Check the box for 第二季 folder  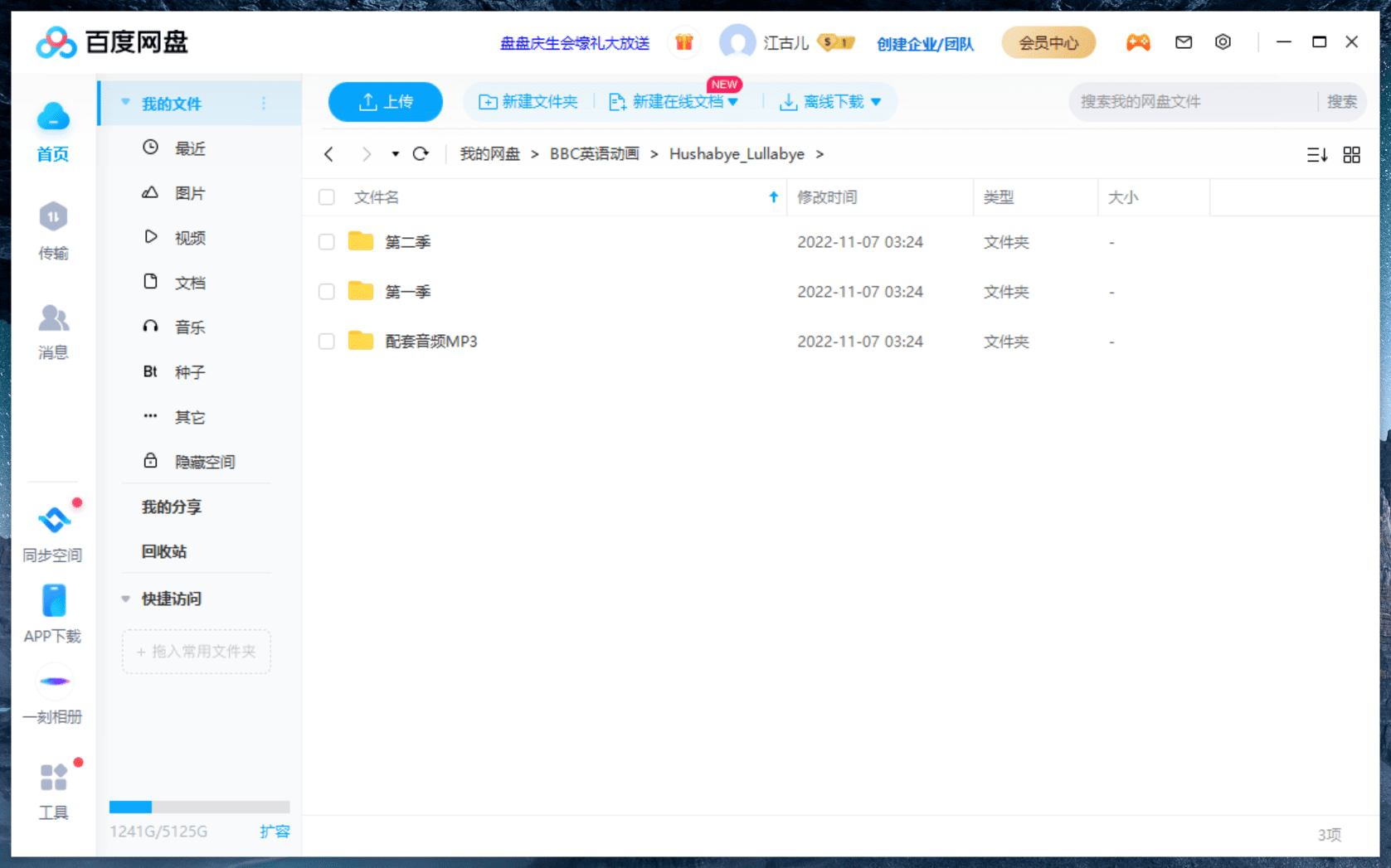click(x=327, y=242)
